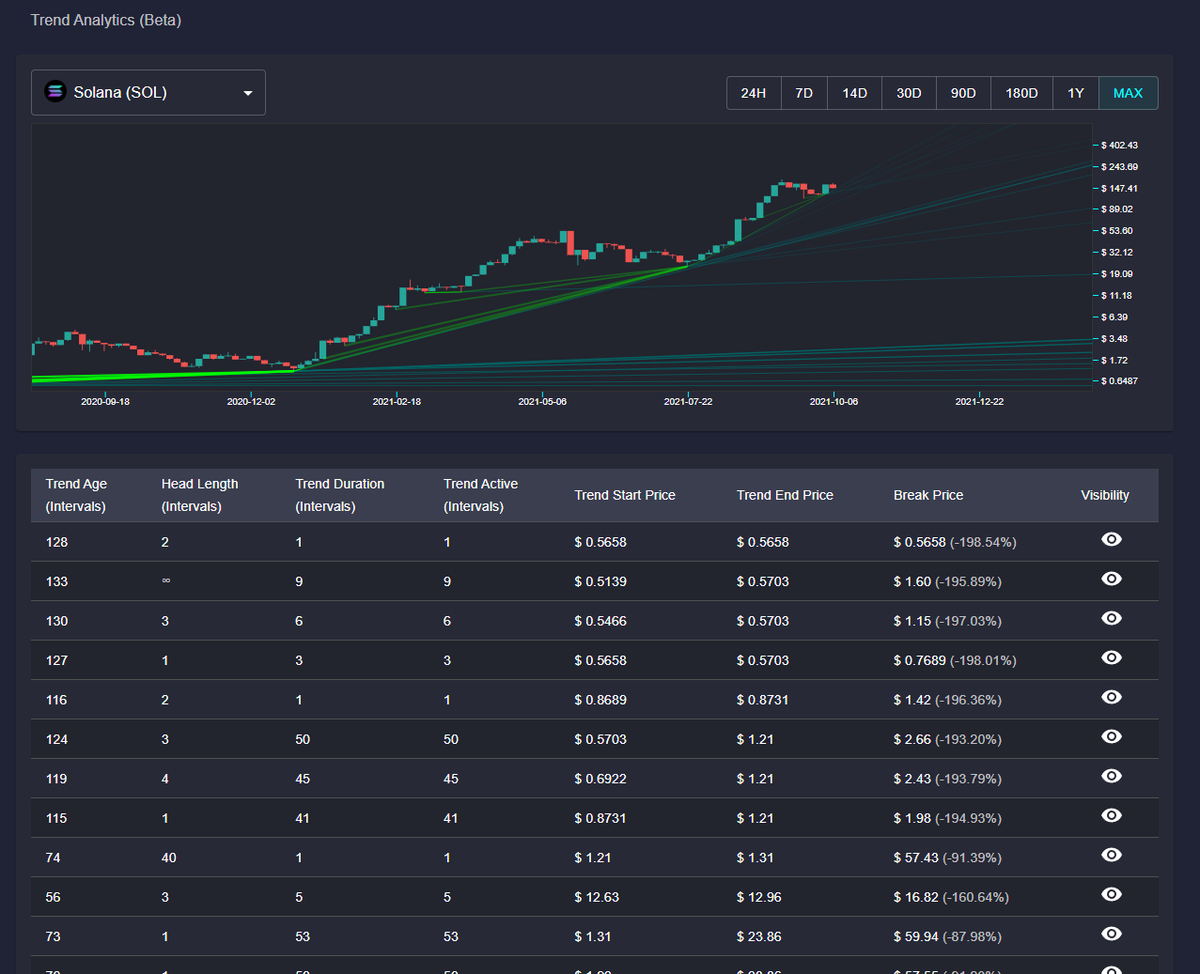Screen dimensions: 1200x974
Task: Click the 2021-02-18 date axis label
Action: click(x=397, y=401)
